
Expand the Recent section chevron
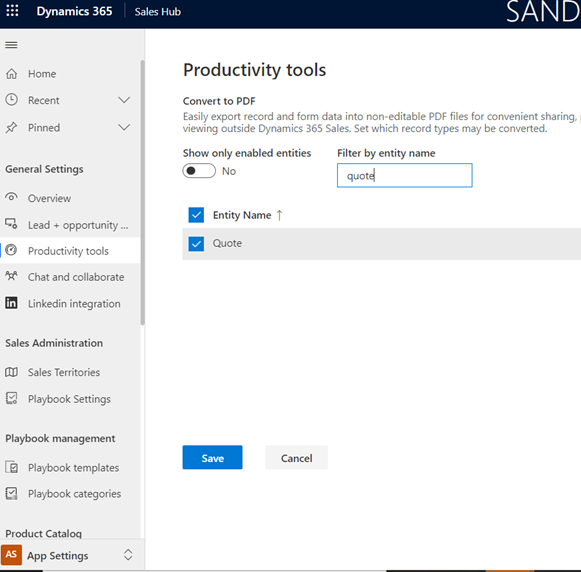pyautogui.click(x=124, y=100)
